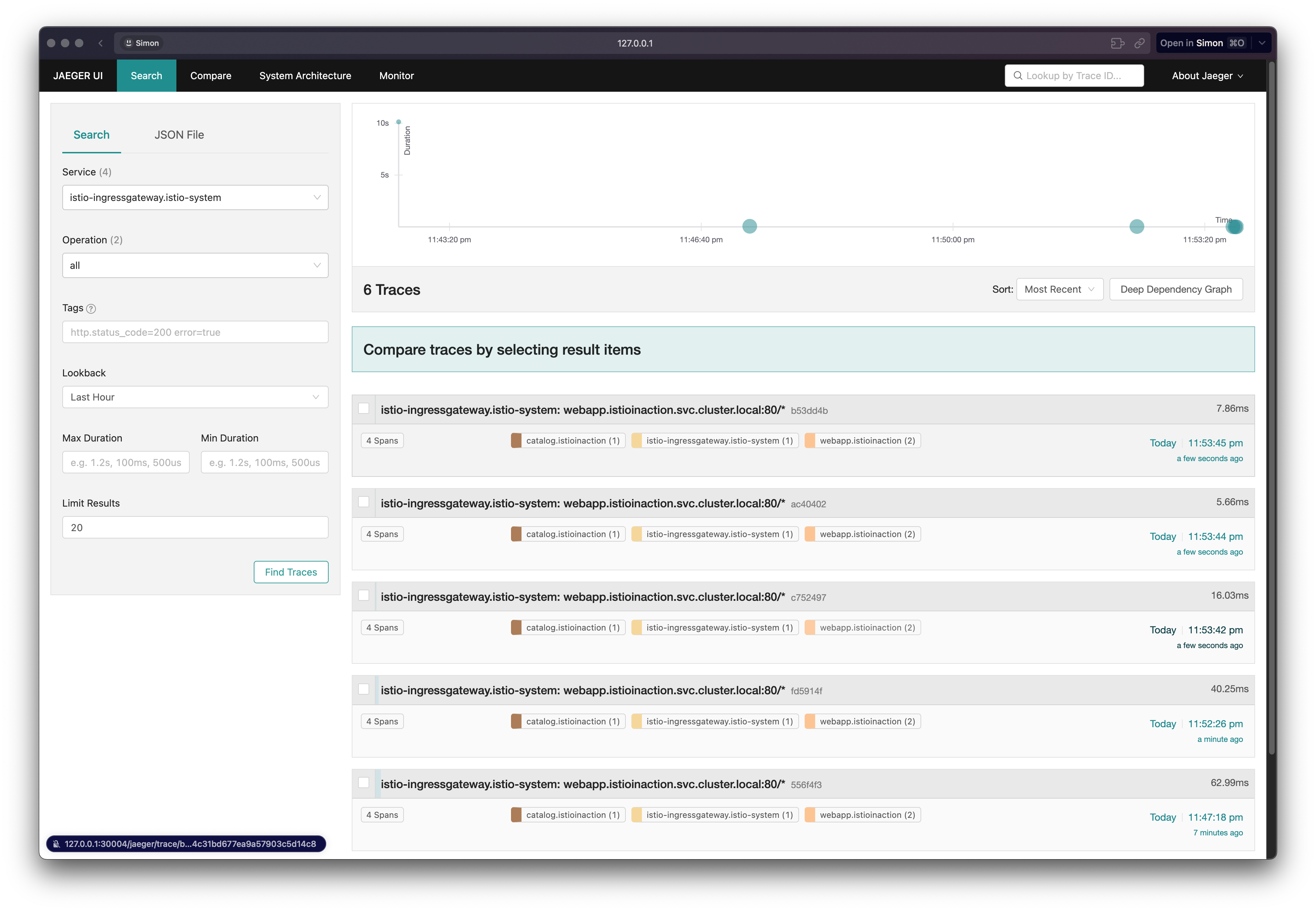Click the page vertical scrollbar
The width and height of the screenshot is (1316, 911).
click(x=1271, y=408)
